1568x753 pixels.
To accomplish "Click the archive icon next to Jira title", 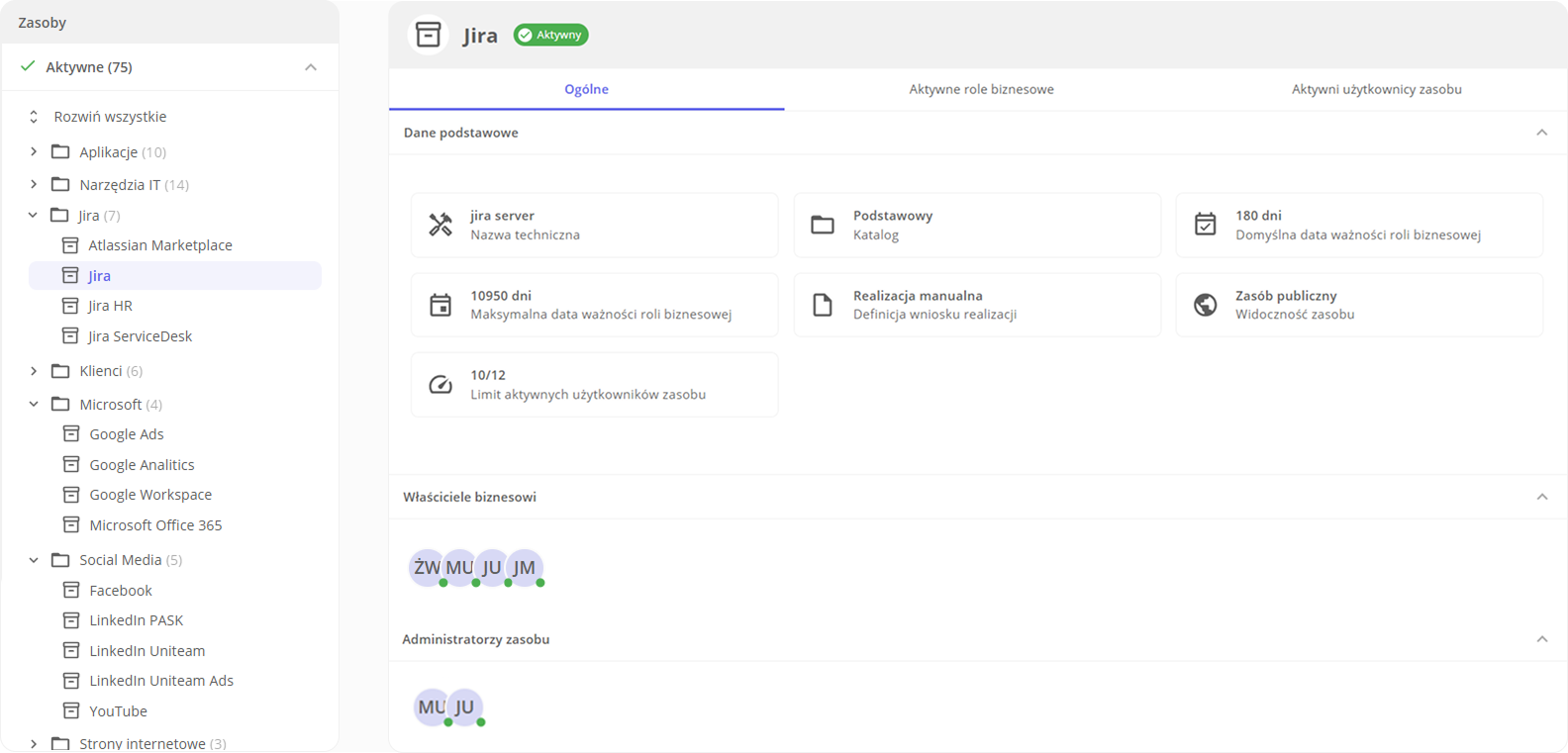I will coord(428,35).
